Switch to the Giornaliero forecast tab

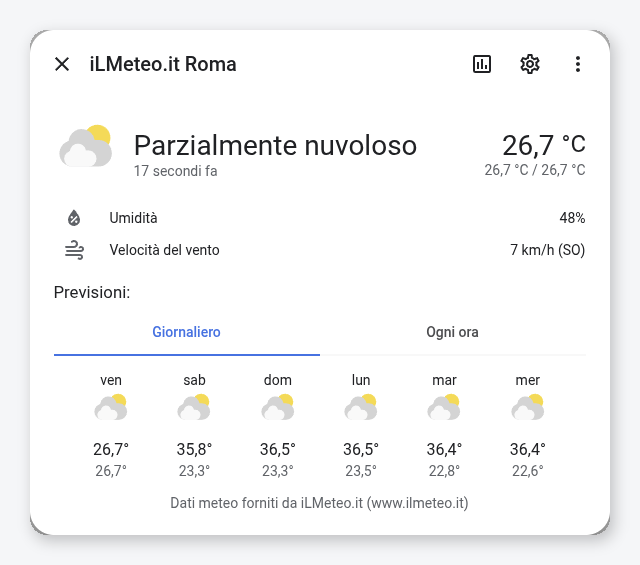pos(187,332)
